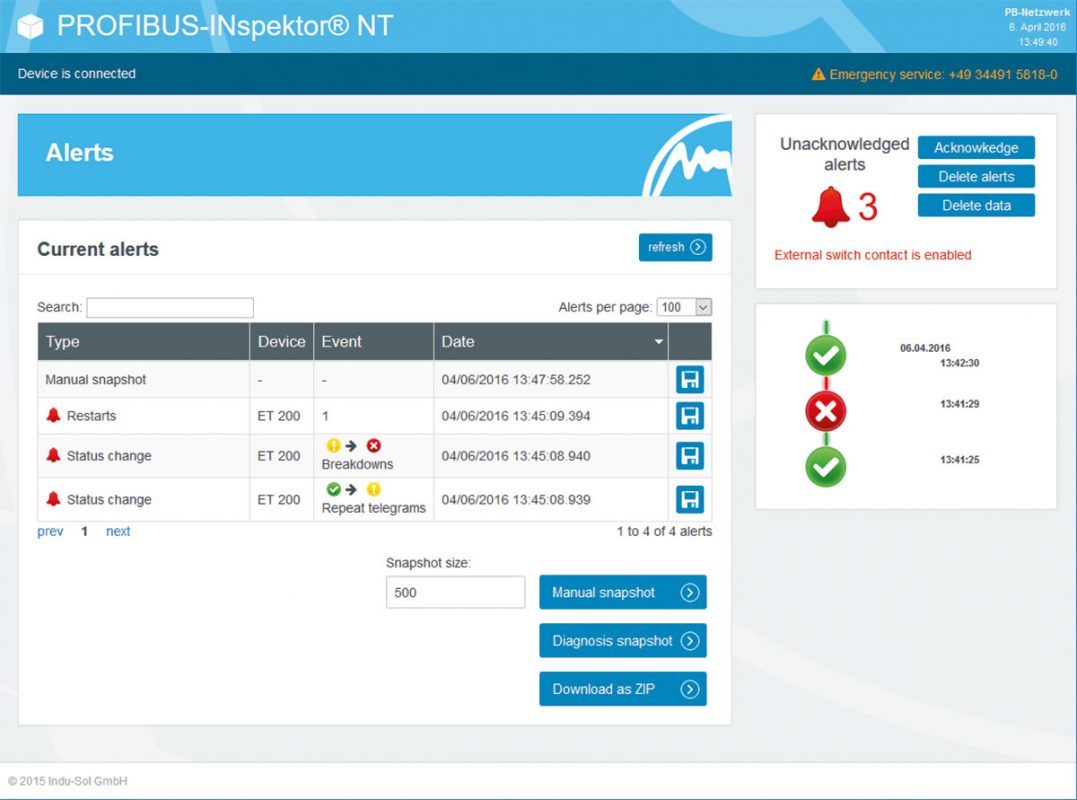
Task: Click the PROFIBUS-INspektor cube logo
Action: [31, 26]
